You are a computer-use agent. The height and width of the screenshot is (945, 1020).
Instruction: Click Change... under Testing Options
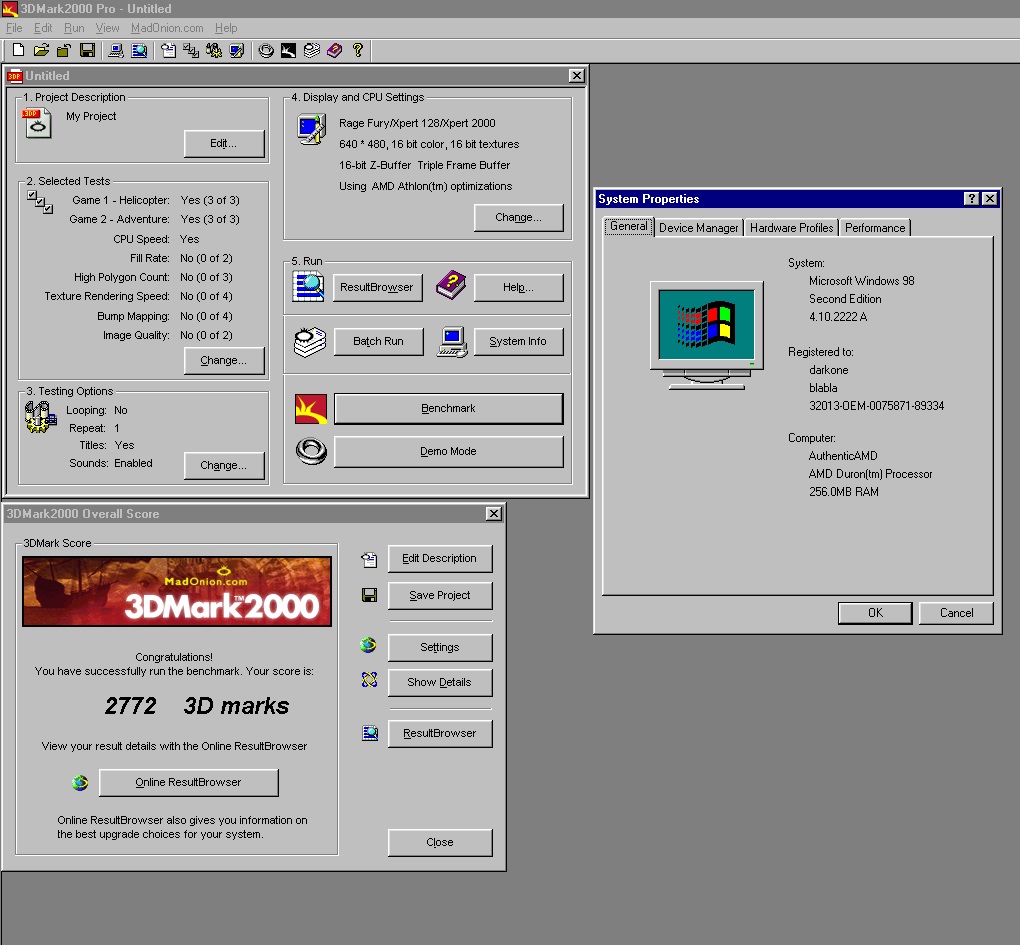coord(224,466)
